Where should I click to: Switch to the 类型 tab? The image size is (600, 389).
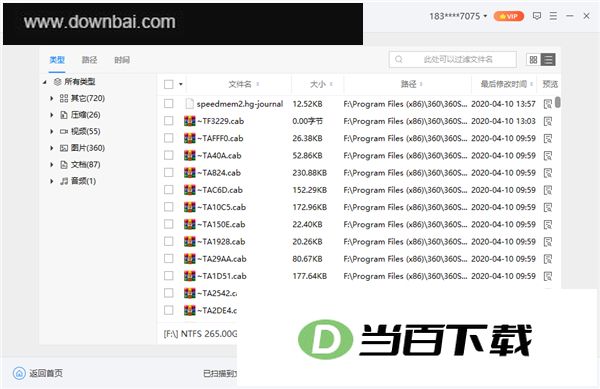click(x=57, y=60)
